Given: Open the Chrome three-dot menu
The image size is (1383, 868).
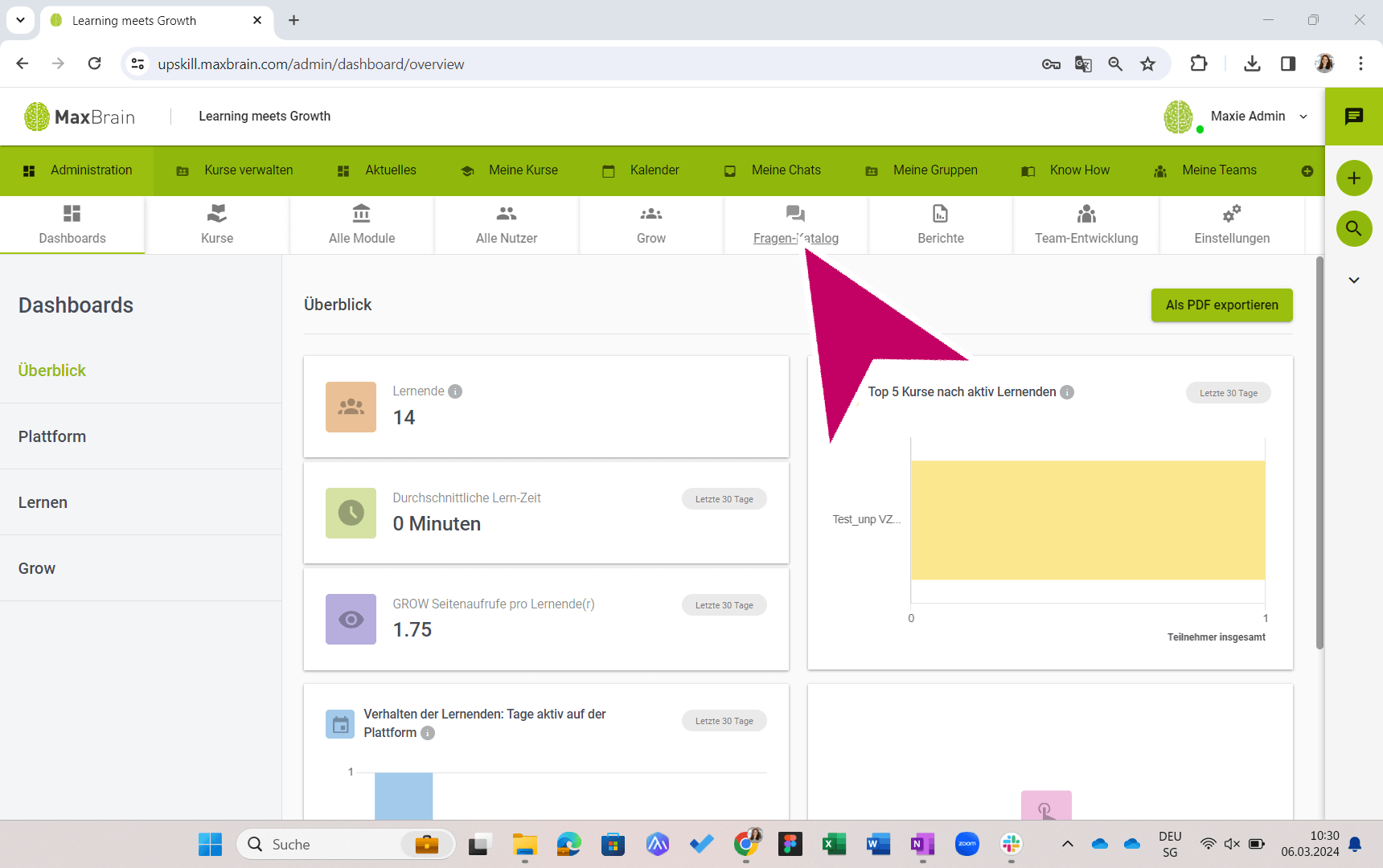Looking at the screenshot, I should pyautogui.click(x=1360, y=63).
